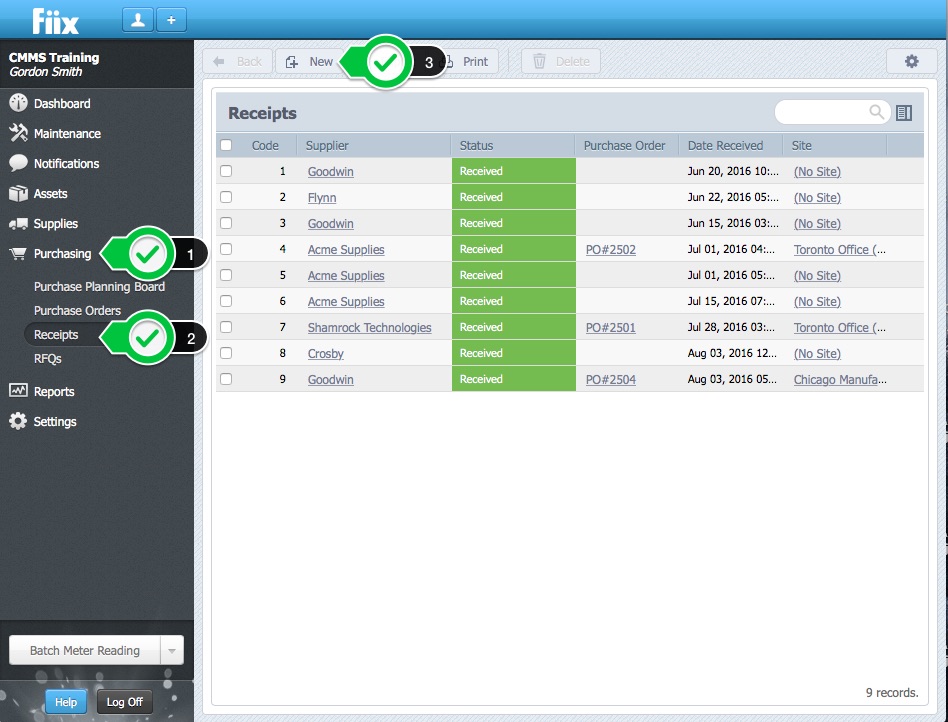Open the Shamrock Technologies supplier link
This screenshot has height=722, width=948.
[x=369, y=328]
